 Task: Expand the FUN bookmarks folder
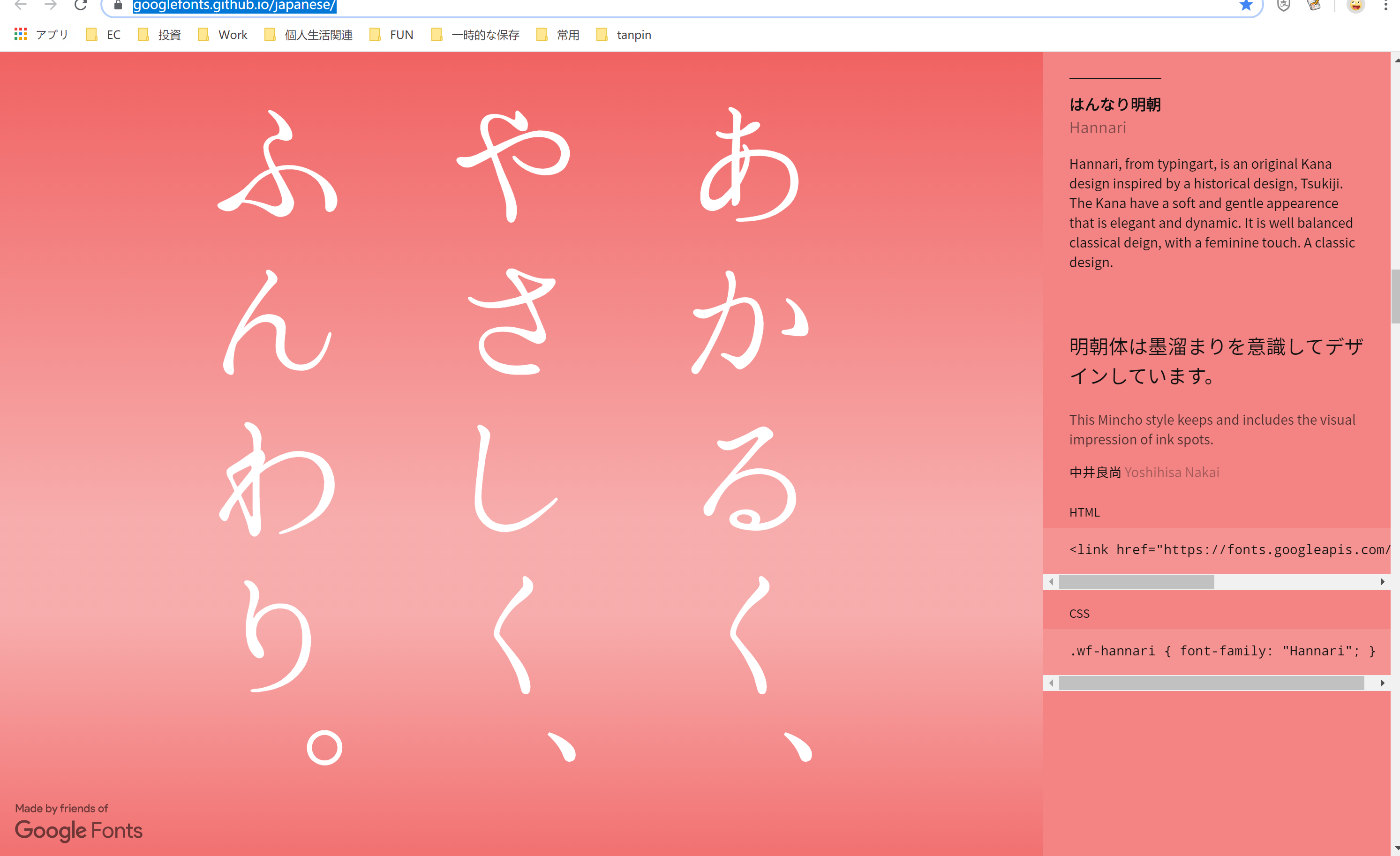[x=391, y=35]
